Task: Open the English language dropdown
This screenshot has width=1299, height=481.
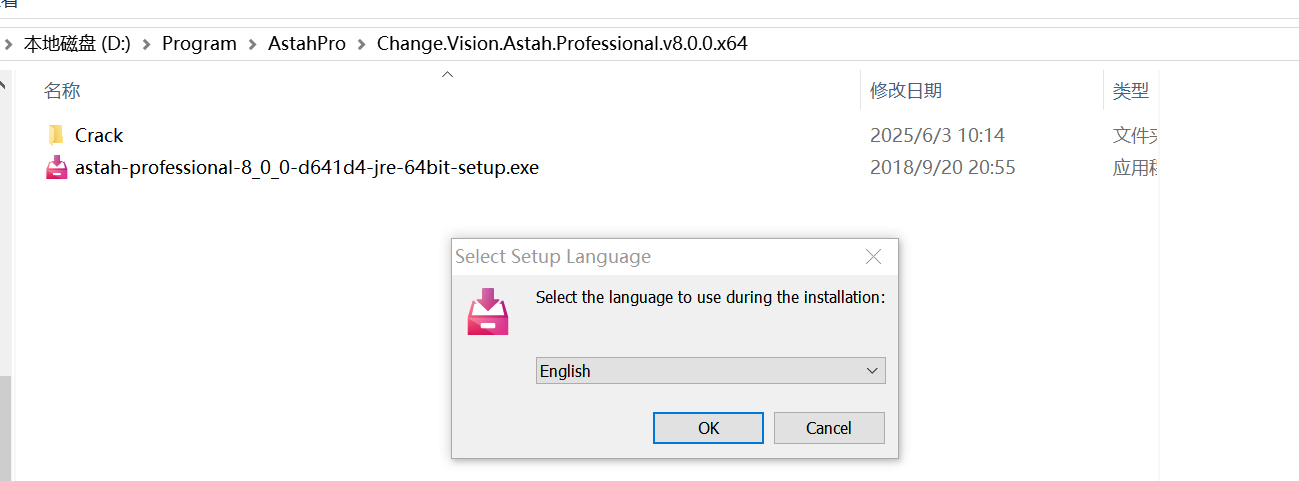Action: point(710,371)
